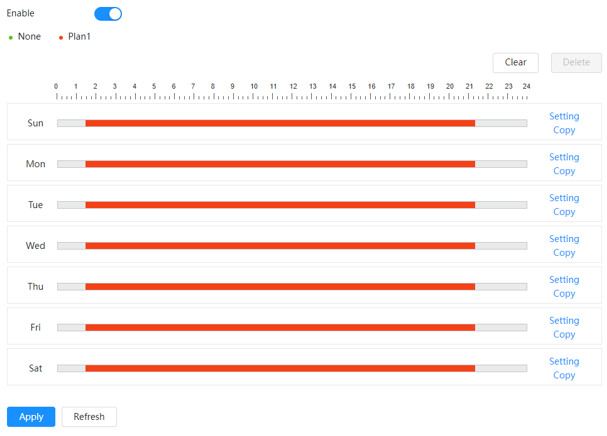This screenshot has height=436, width=607.
Task: Open Setting for Wednesday
Action: point(564,239)
